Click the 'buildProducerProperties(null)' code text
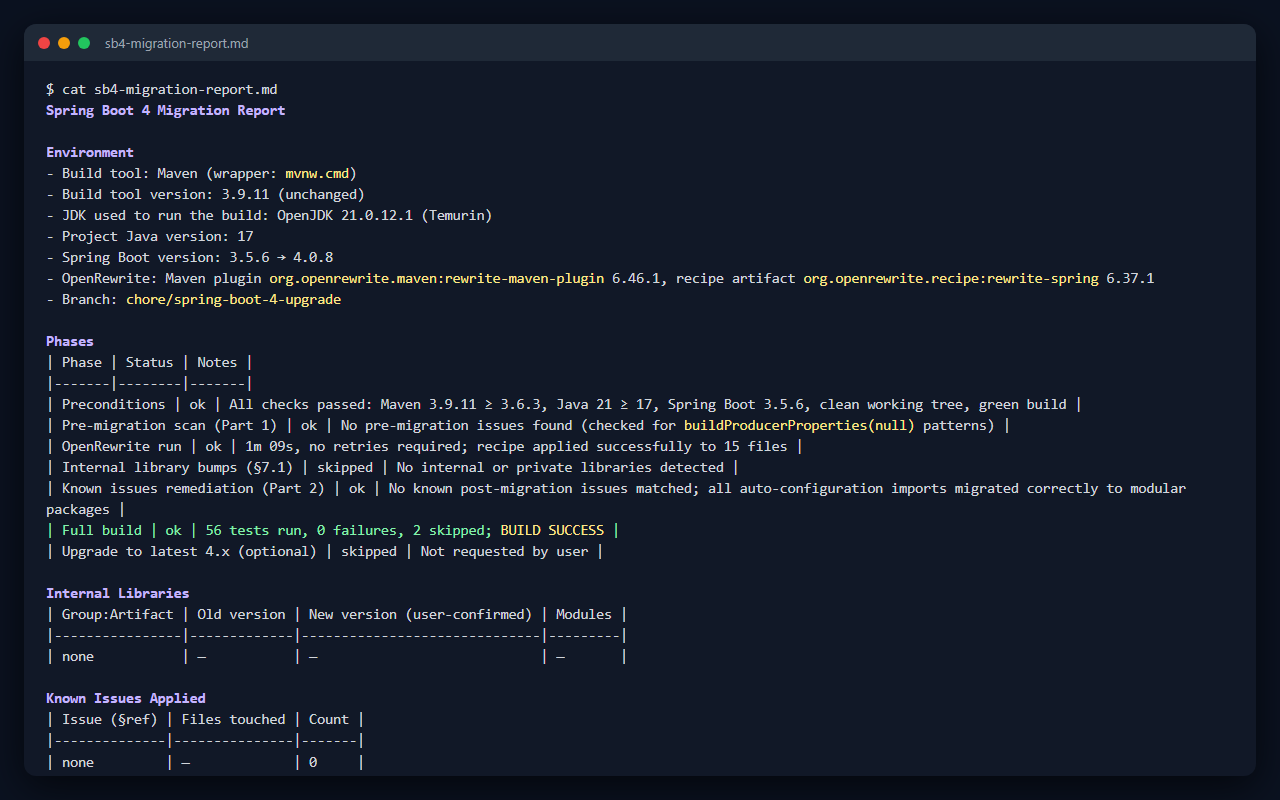 tap(799, 425)
